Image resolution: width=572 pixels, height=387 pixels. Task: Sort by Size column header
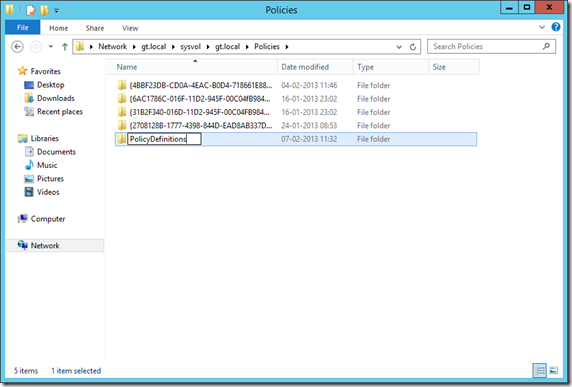tap(454, 67)
